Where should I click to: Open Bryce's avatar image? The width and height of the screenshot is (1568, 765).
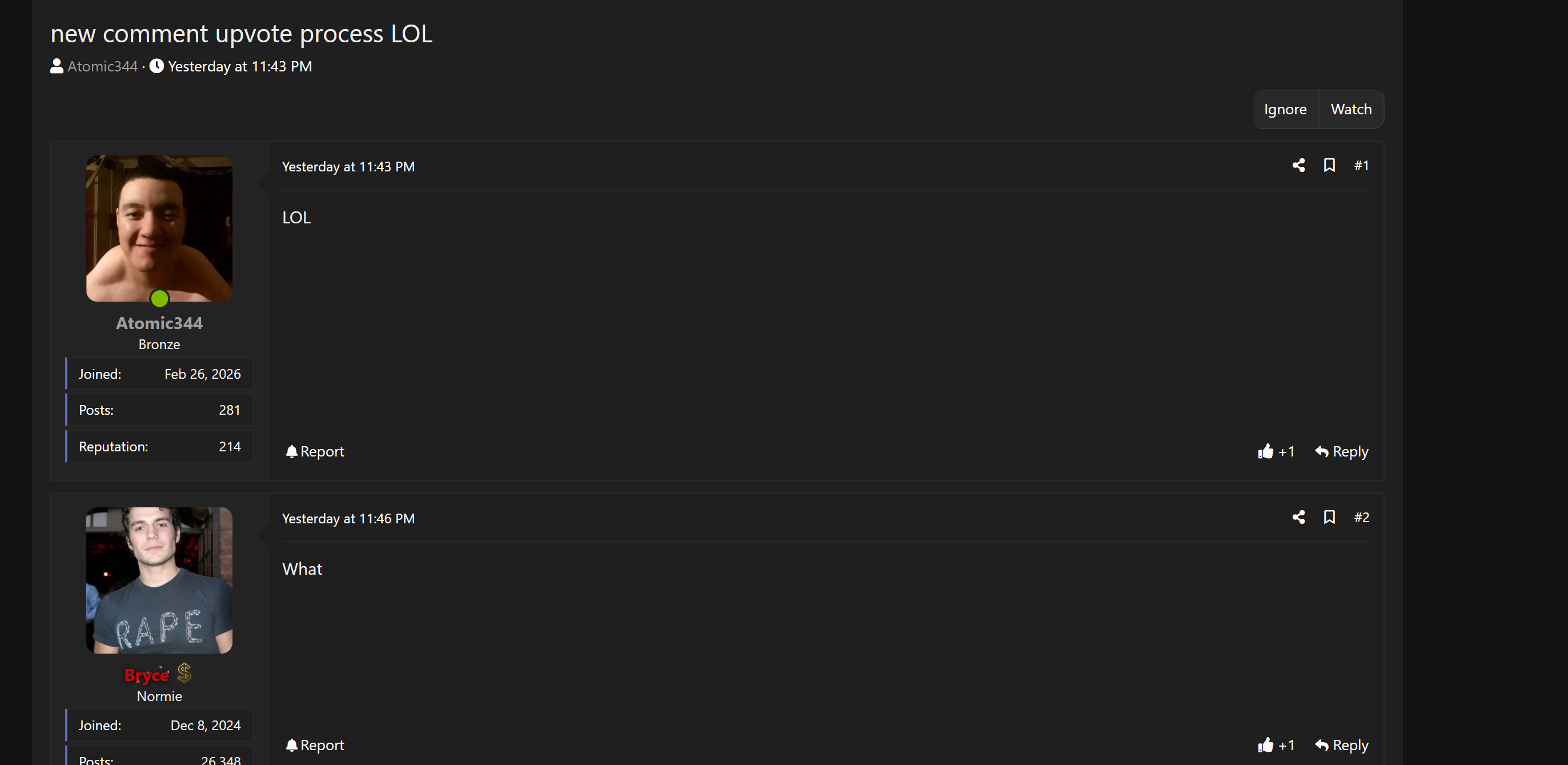coord(159,580)
